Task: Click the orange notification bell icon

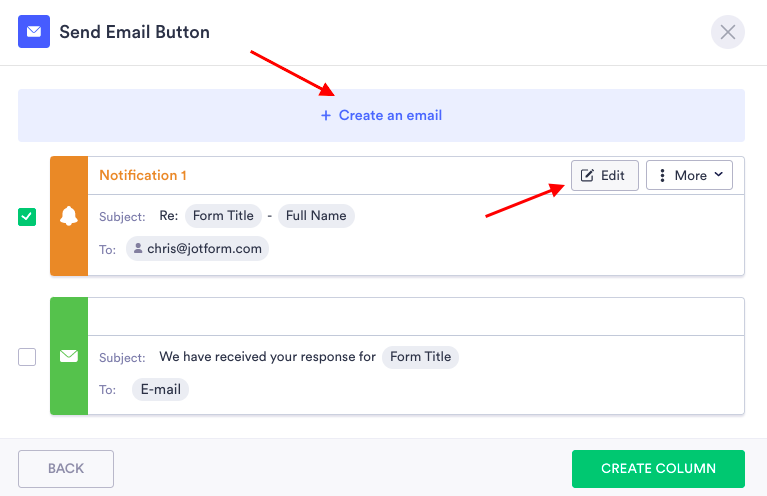Action: click(69, 216)
